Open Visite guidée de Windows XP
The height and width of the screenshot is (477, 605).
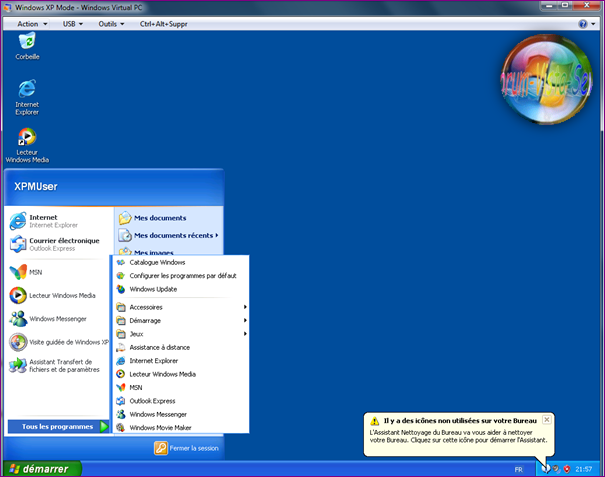pos(59,342)
